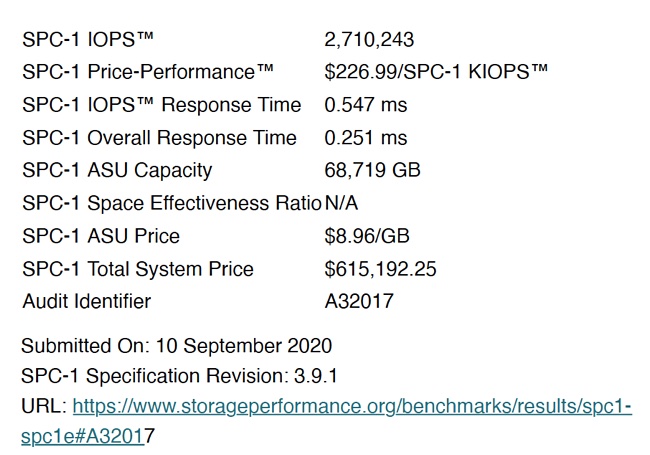650x455 pixels.
Task: Click the N/A value
Action: click(341, 203)
